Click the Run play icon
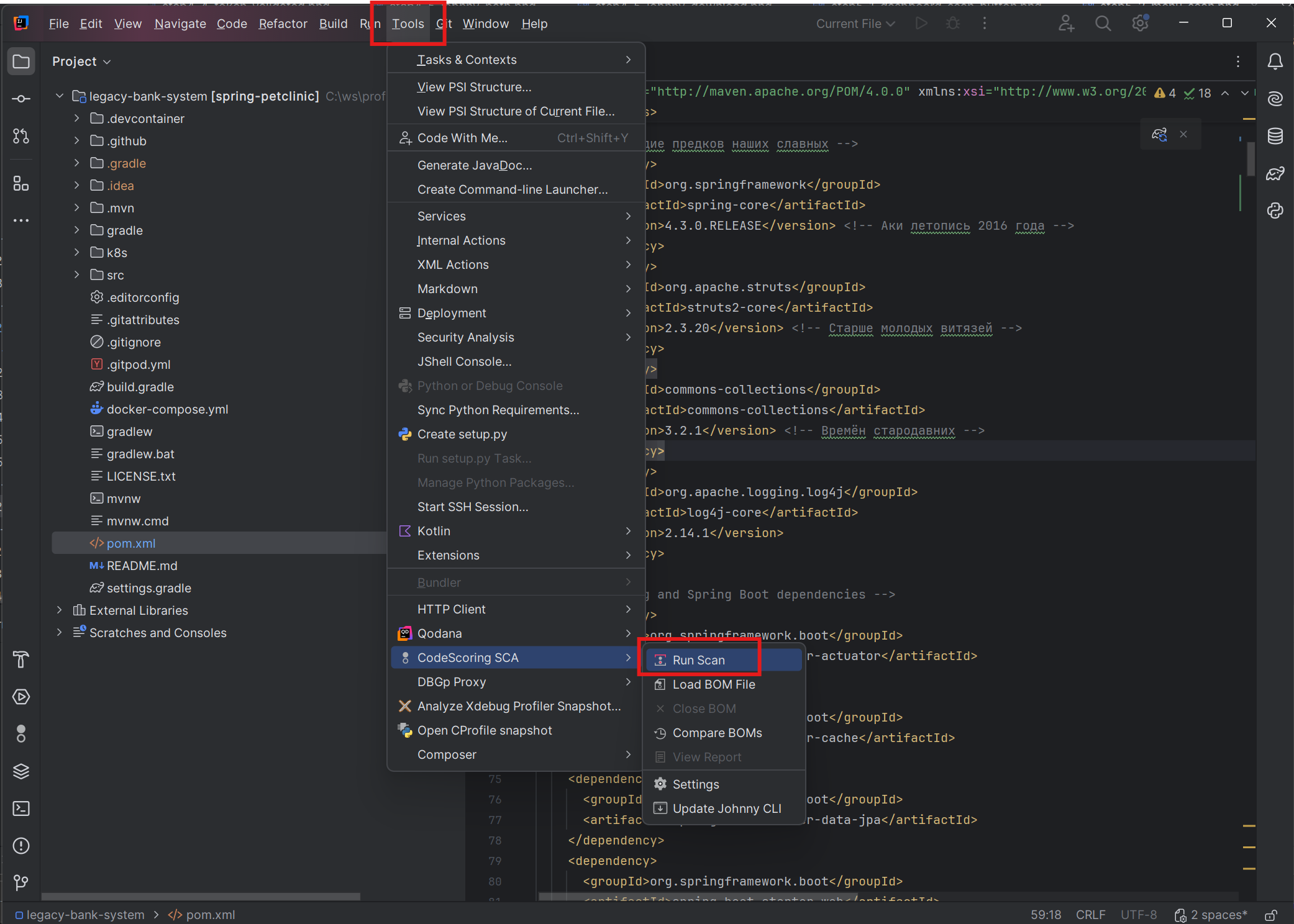This screenshot has width=1294, height=924. [x=922, y=24]
